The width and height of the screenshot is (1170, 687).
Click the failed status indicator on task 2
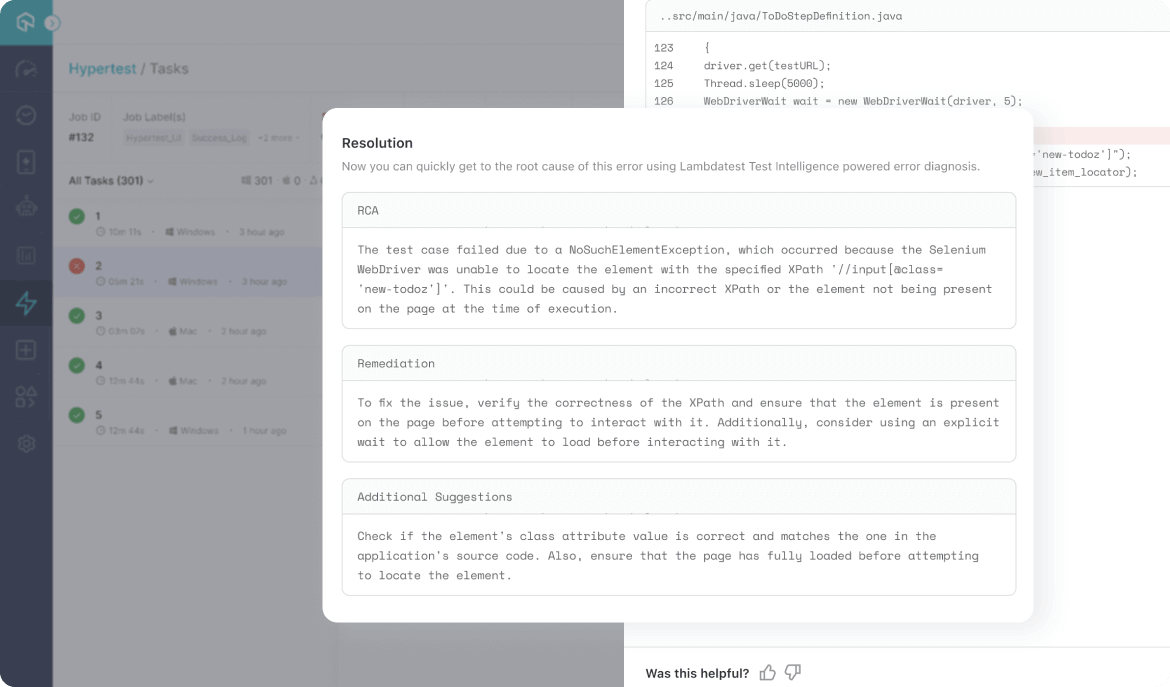click(77, 265)
